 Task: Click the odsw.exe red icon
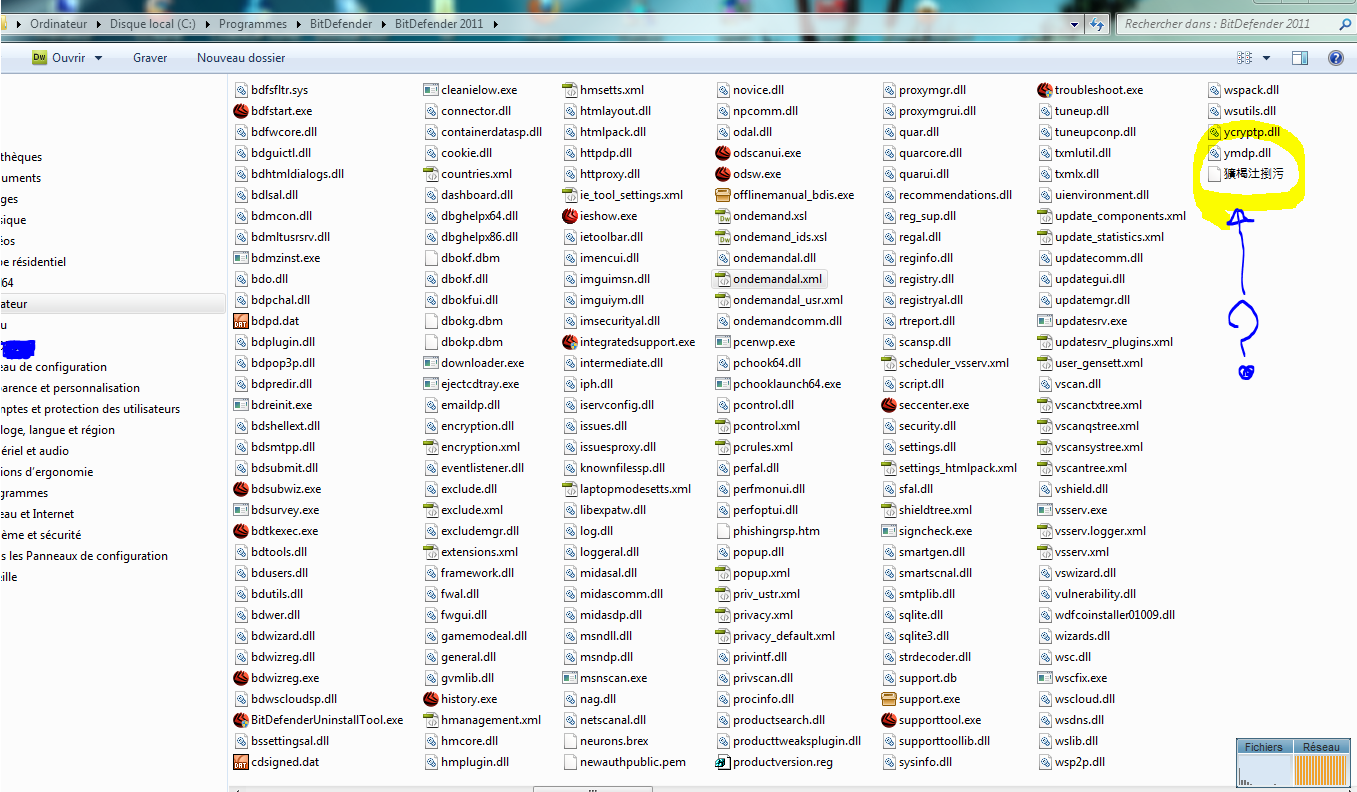pos(723,174)
